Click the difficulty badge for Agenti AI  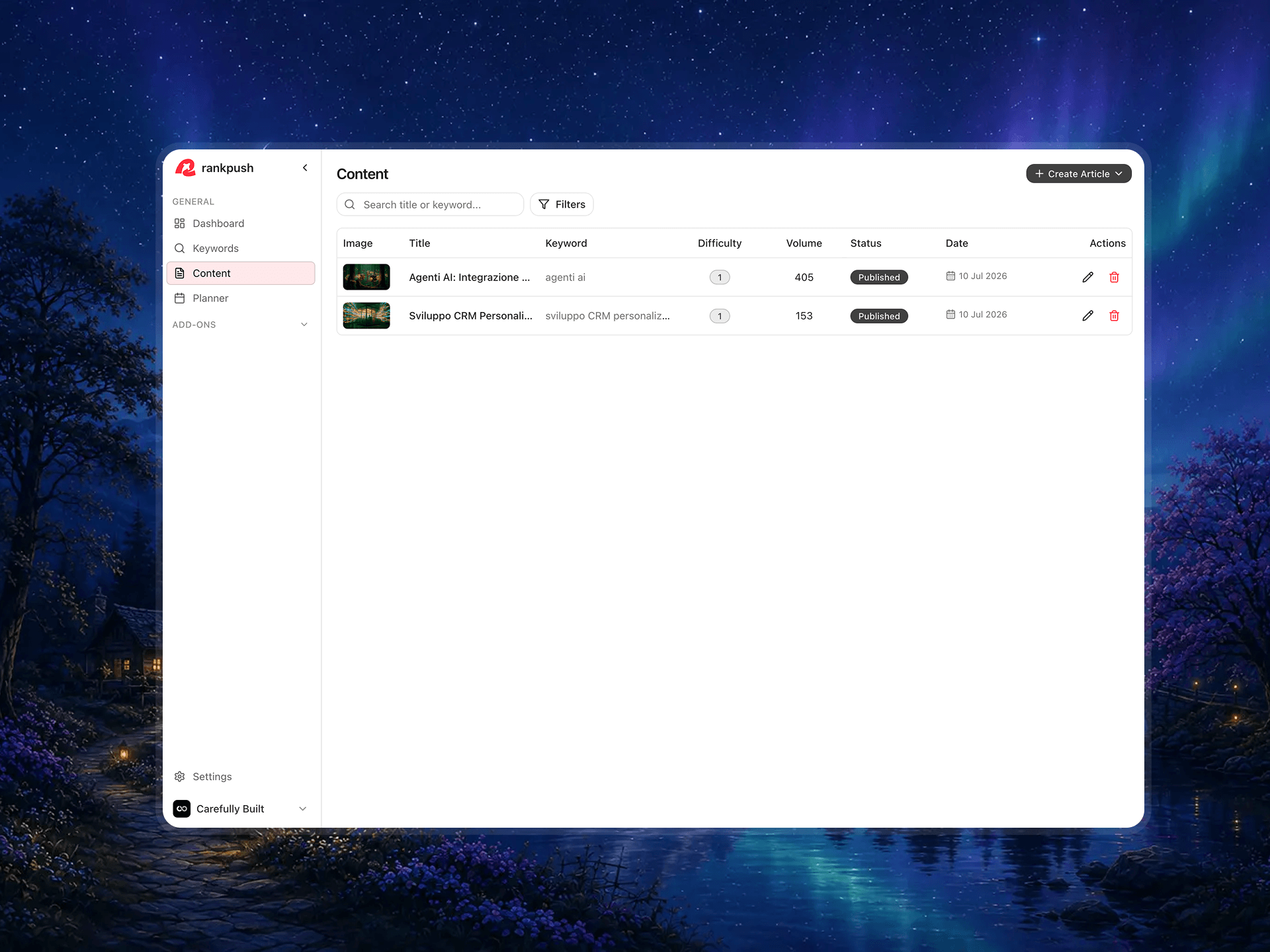[720, 278]
